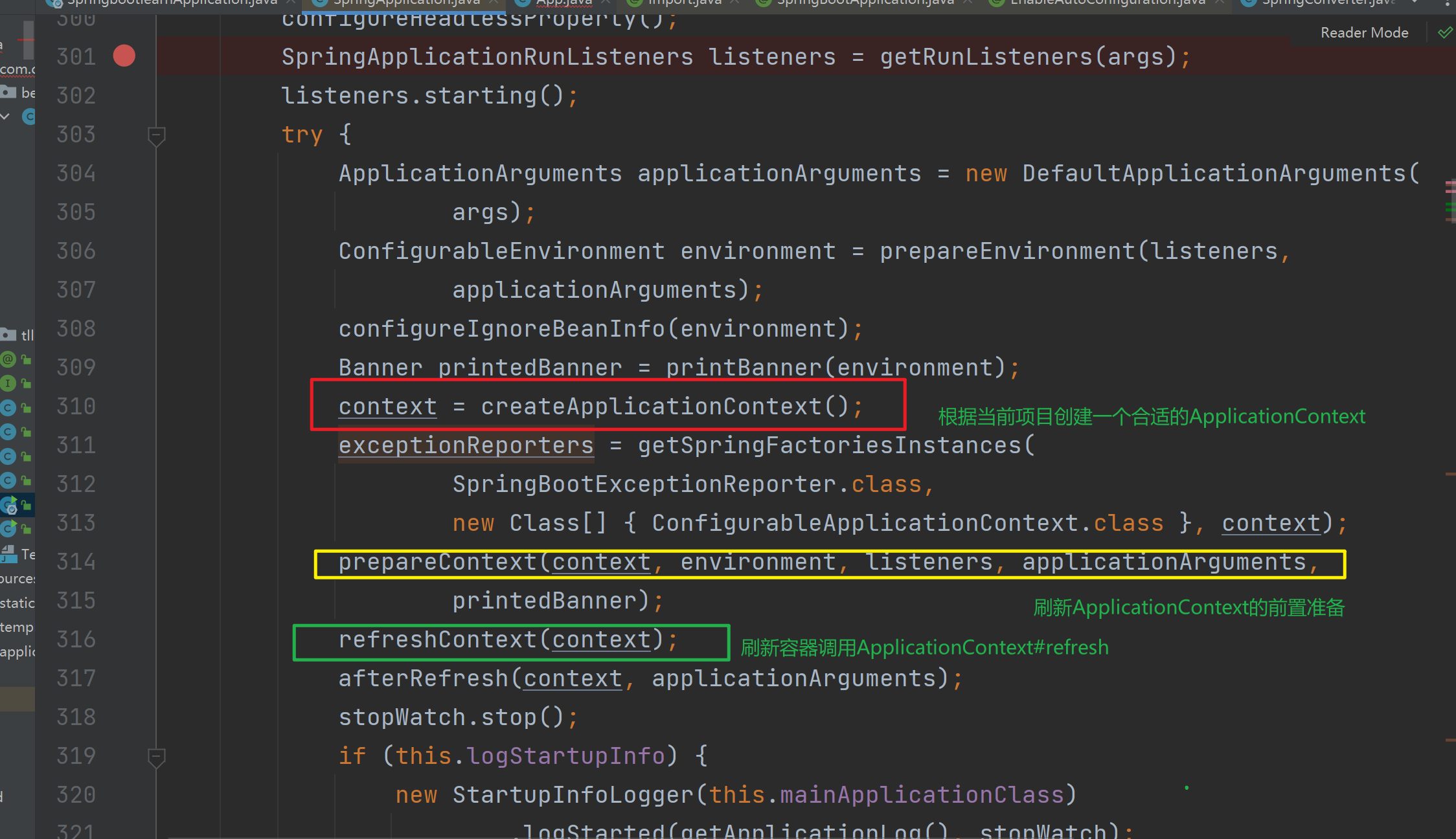Viewport: 1456px width, 839px height.
Task: Select the 'tll' package folder in project tree
Action: tap(17, 335)
